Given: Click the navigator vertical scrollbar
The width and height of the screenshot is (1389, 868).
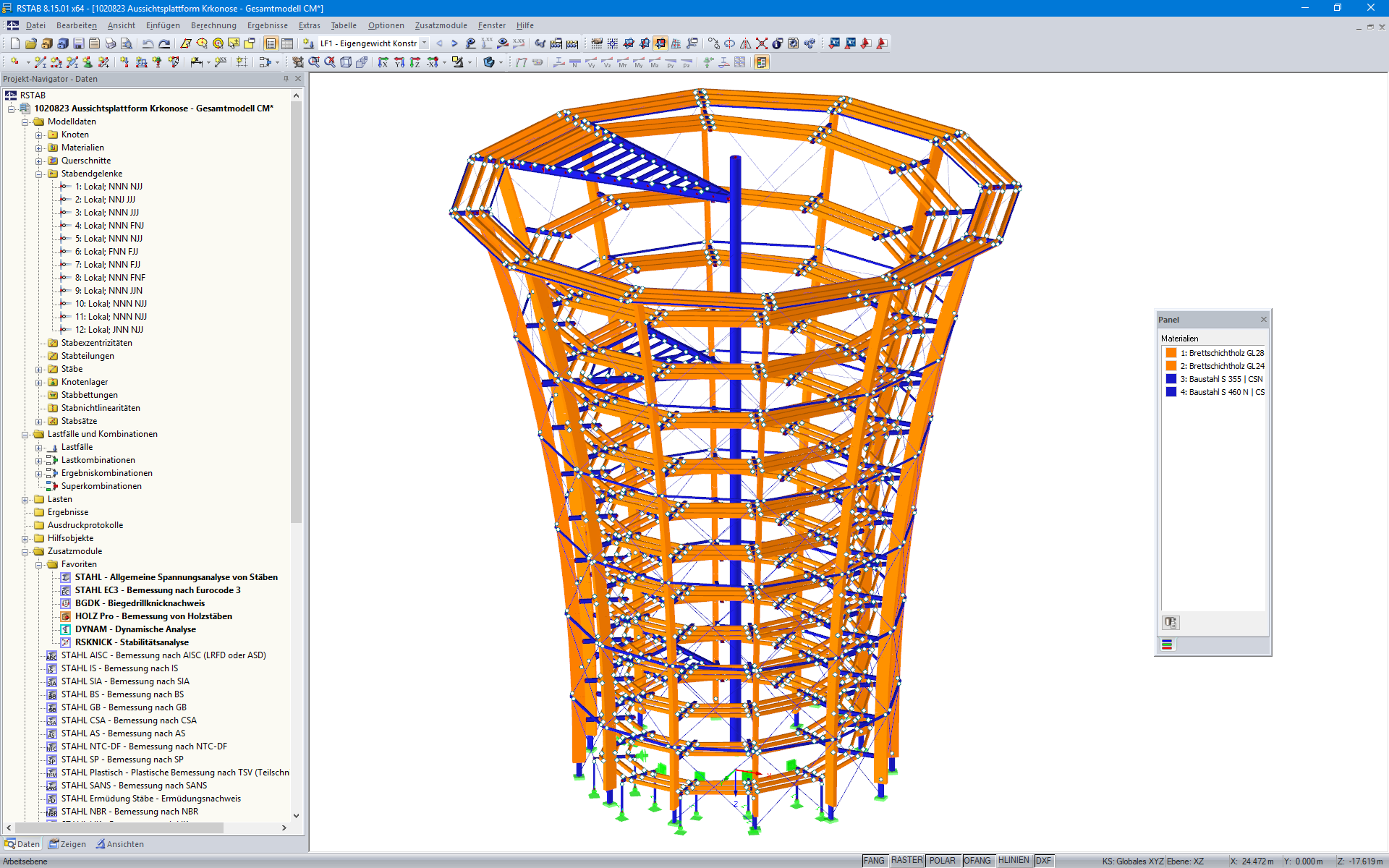Looking at the screenshot, I should (296, 311).
